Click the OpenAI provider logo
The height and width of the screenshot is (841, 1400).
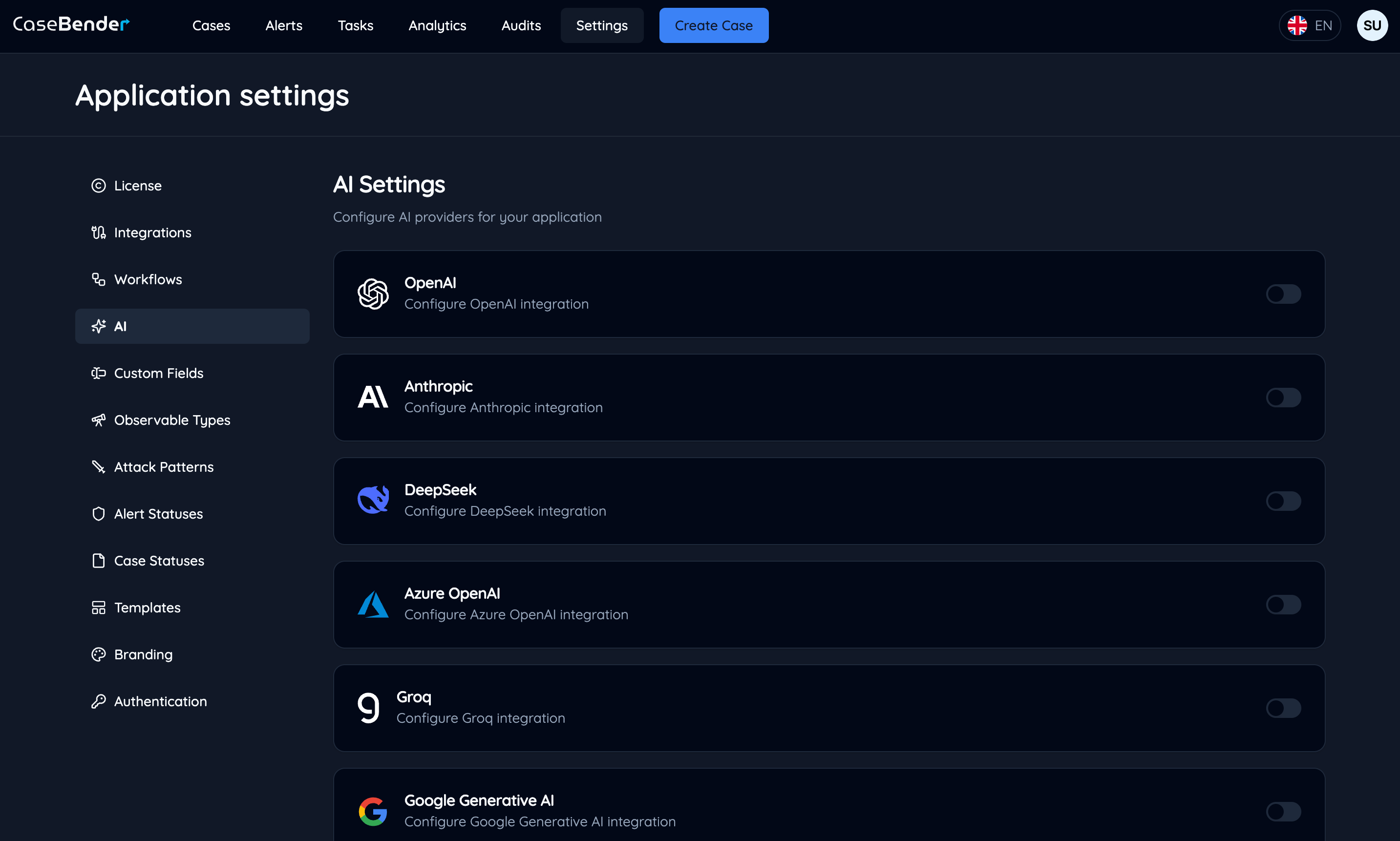coord(374,294)
